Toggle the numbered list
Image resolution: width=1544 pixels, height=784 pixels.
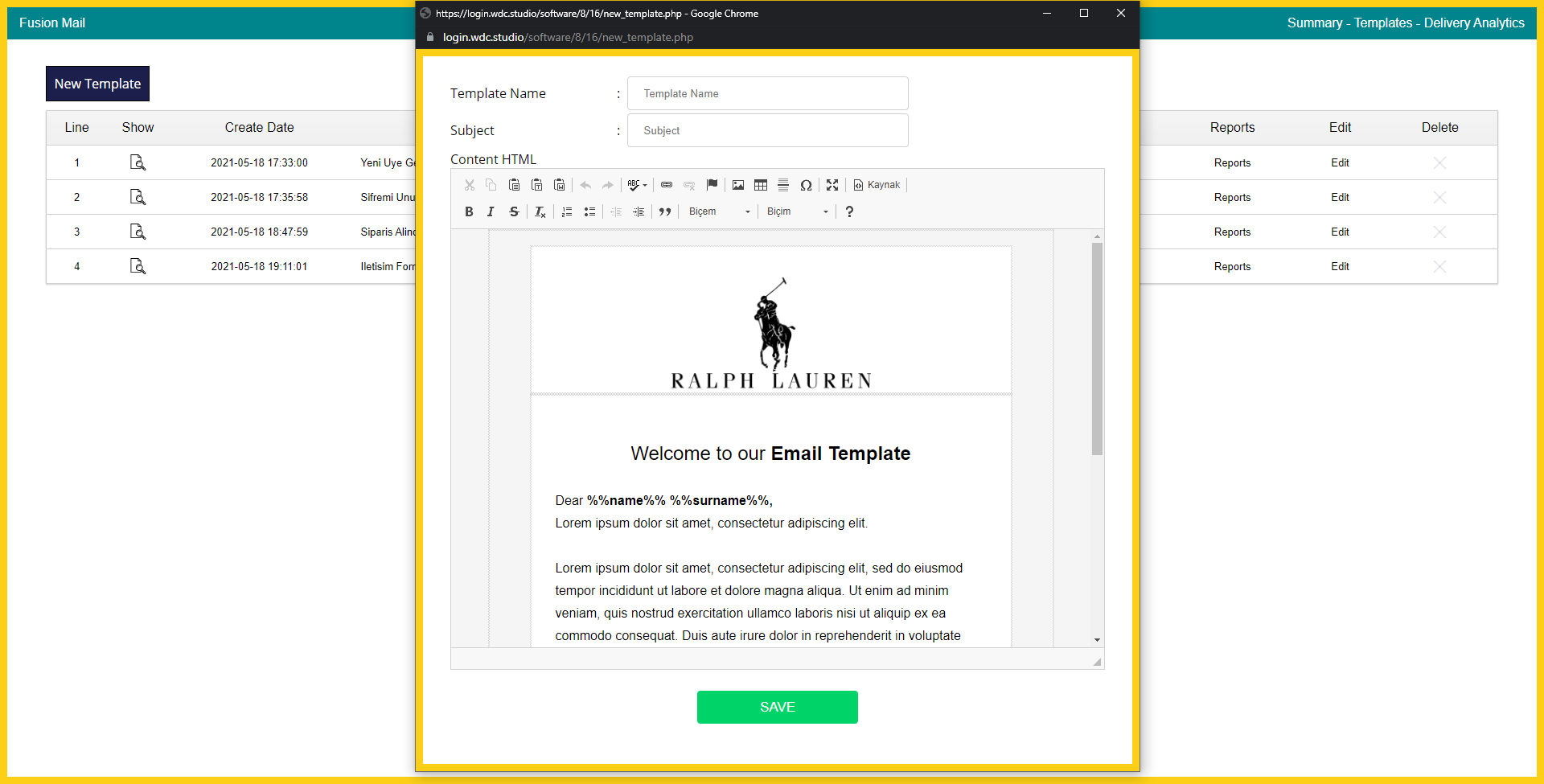click(567, 211)
